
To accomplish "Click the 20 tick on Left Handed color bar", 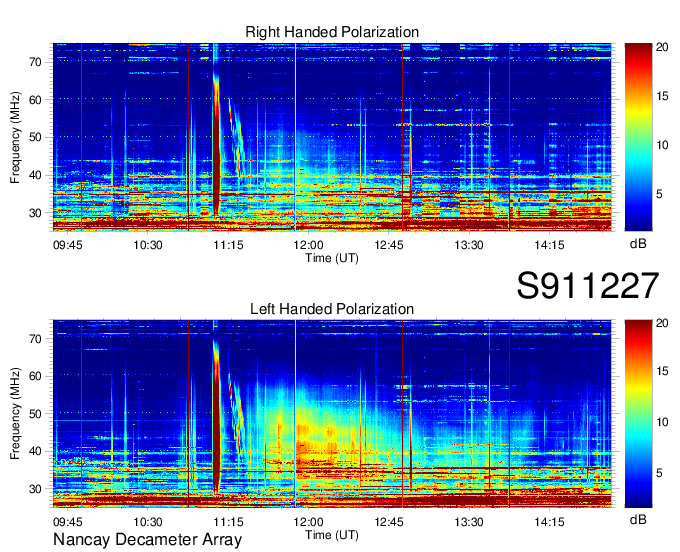I will (662, 323).
